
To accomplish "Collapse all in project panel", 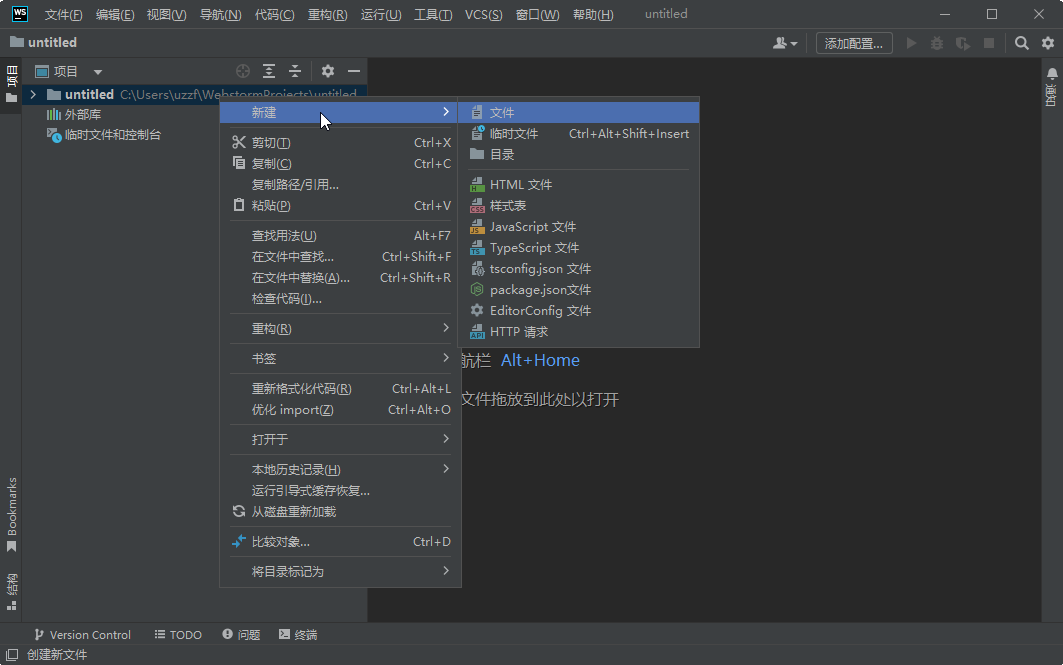I will click(x=295, y=71).
